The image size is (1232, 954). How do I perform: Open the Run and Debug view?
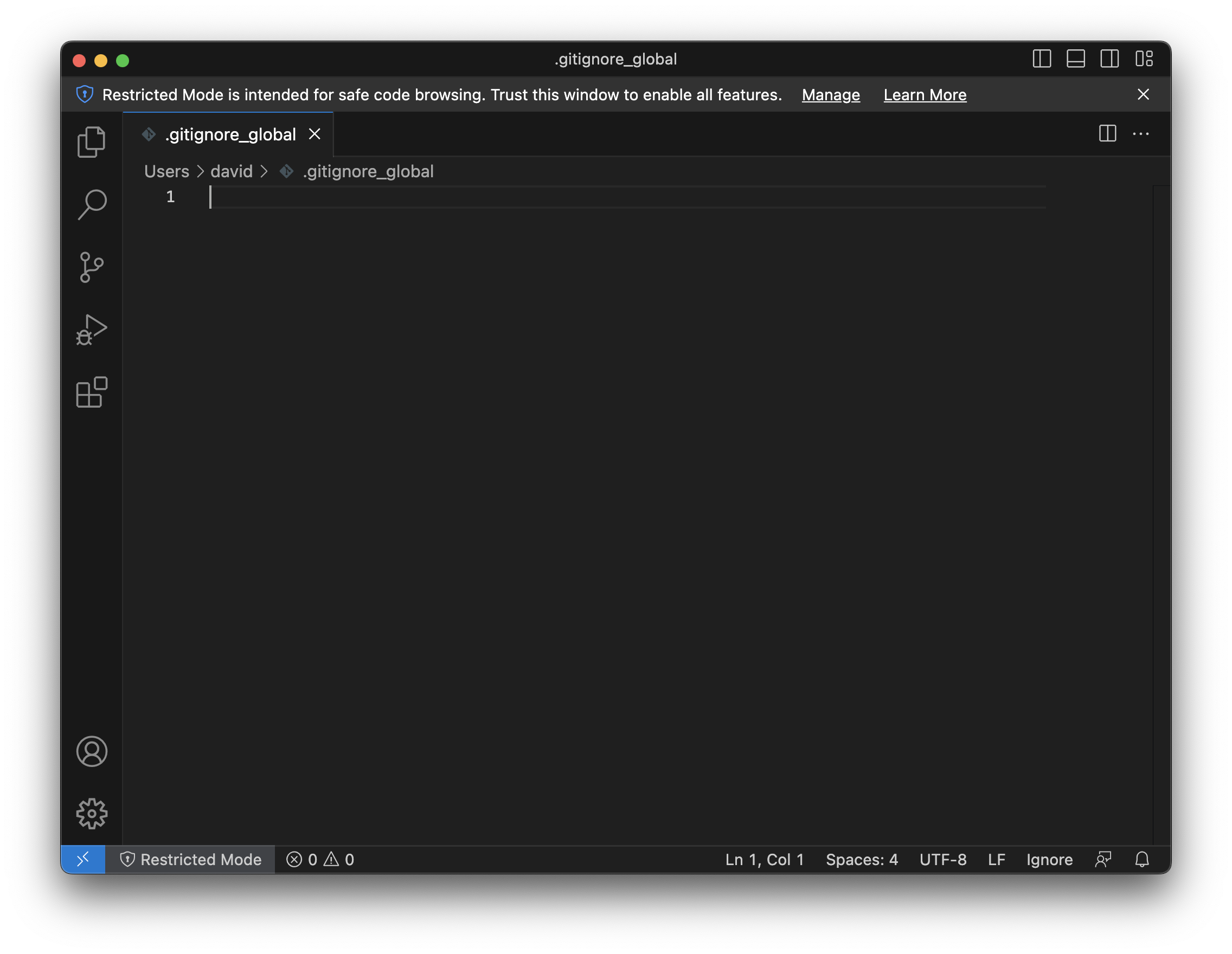pos(92,331)
